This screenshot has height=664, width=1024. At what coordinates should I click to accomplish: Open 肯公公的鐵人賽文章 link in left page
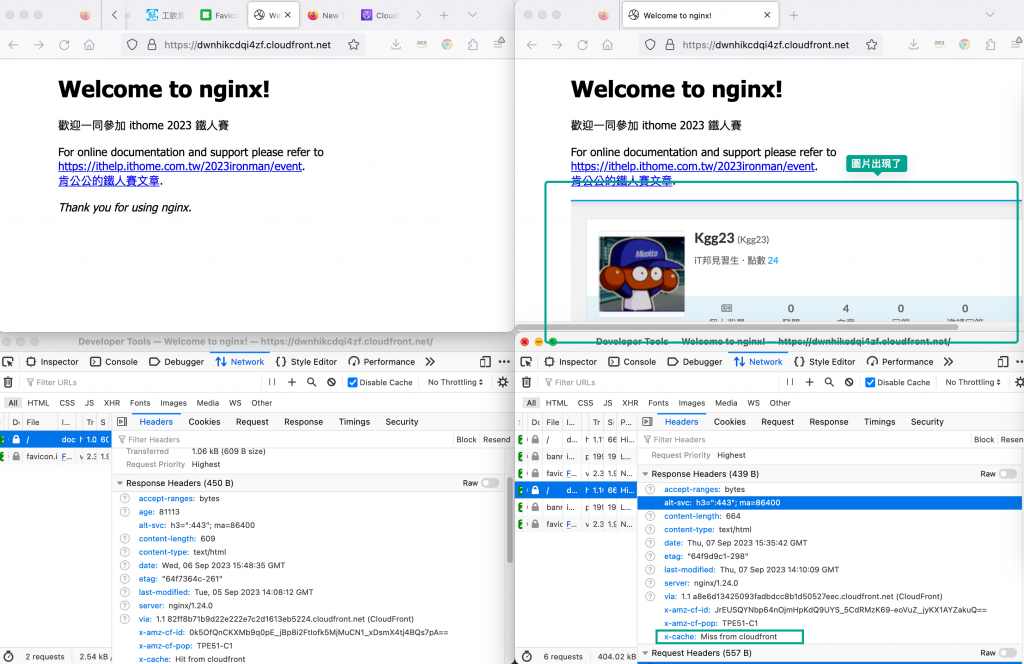point(109,181)
